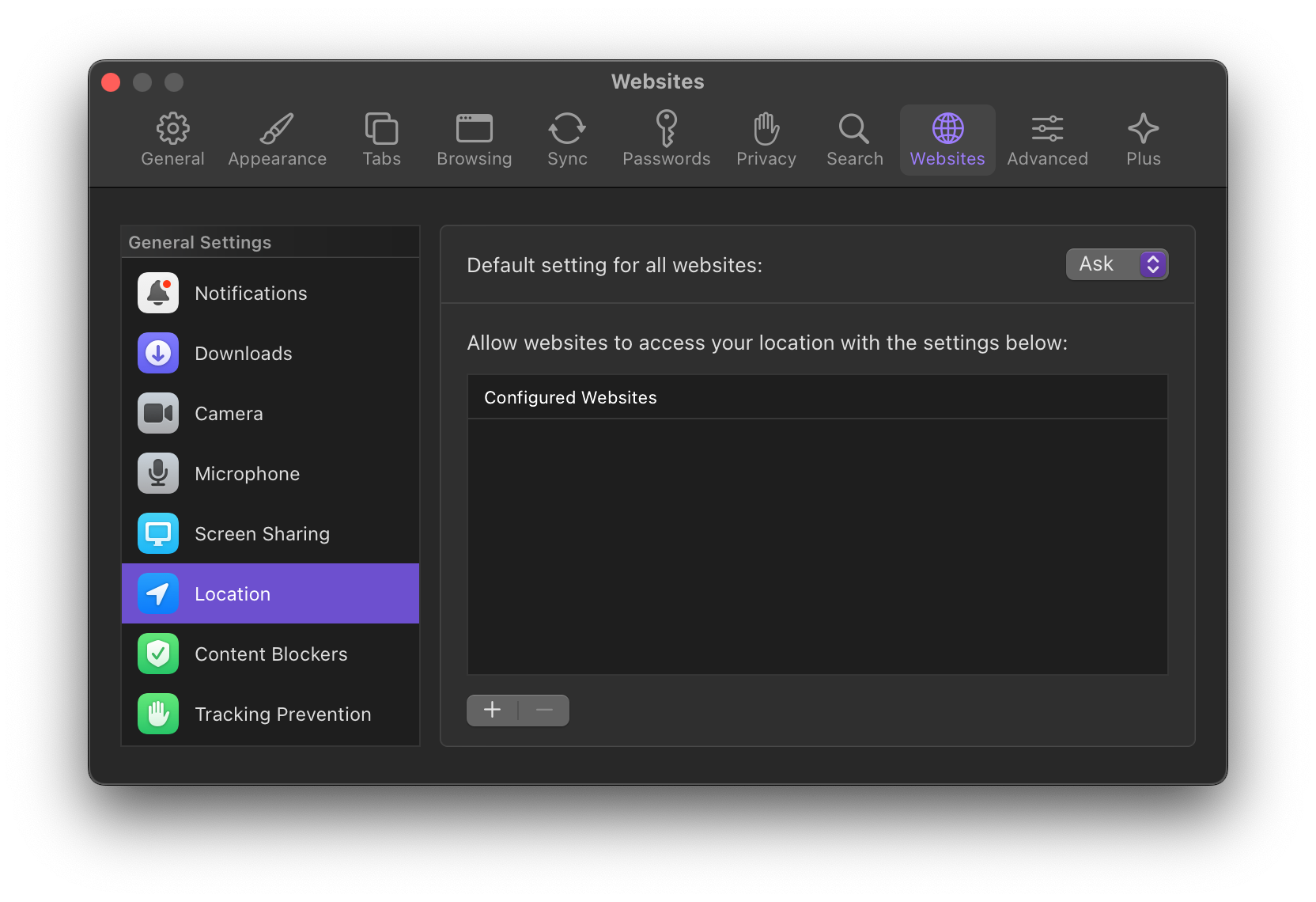
Task: Open the General preferences tab
Action: [172, 140]
